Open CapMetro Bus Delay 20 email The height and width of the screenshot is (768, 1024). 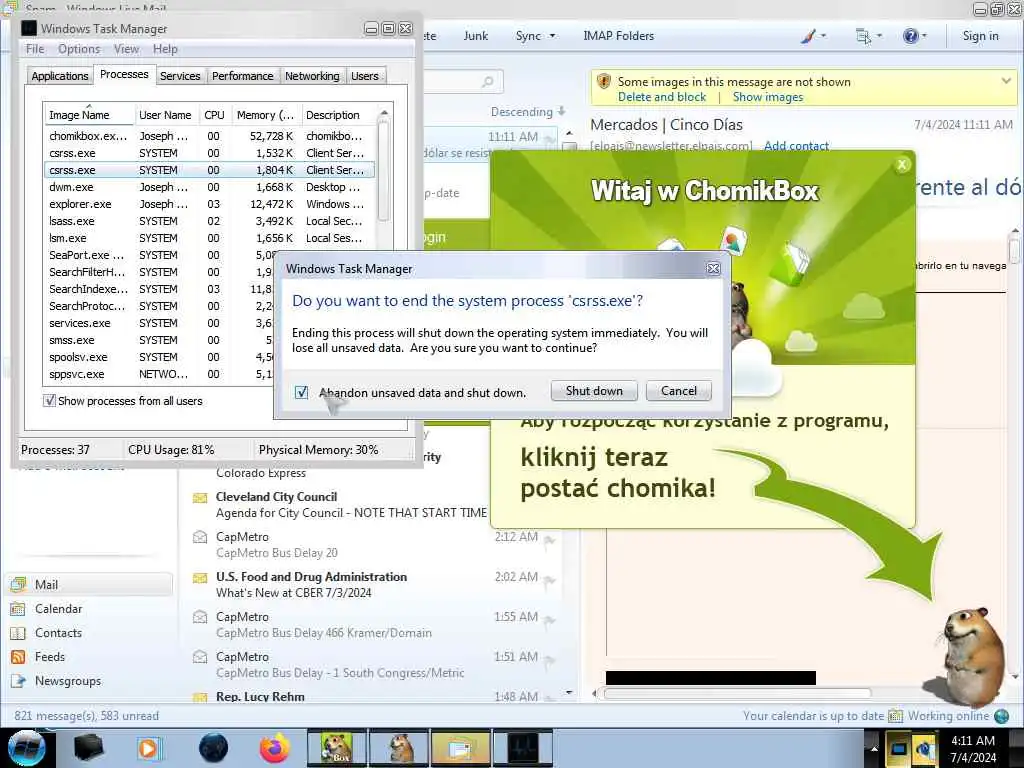(374, 545)
